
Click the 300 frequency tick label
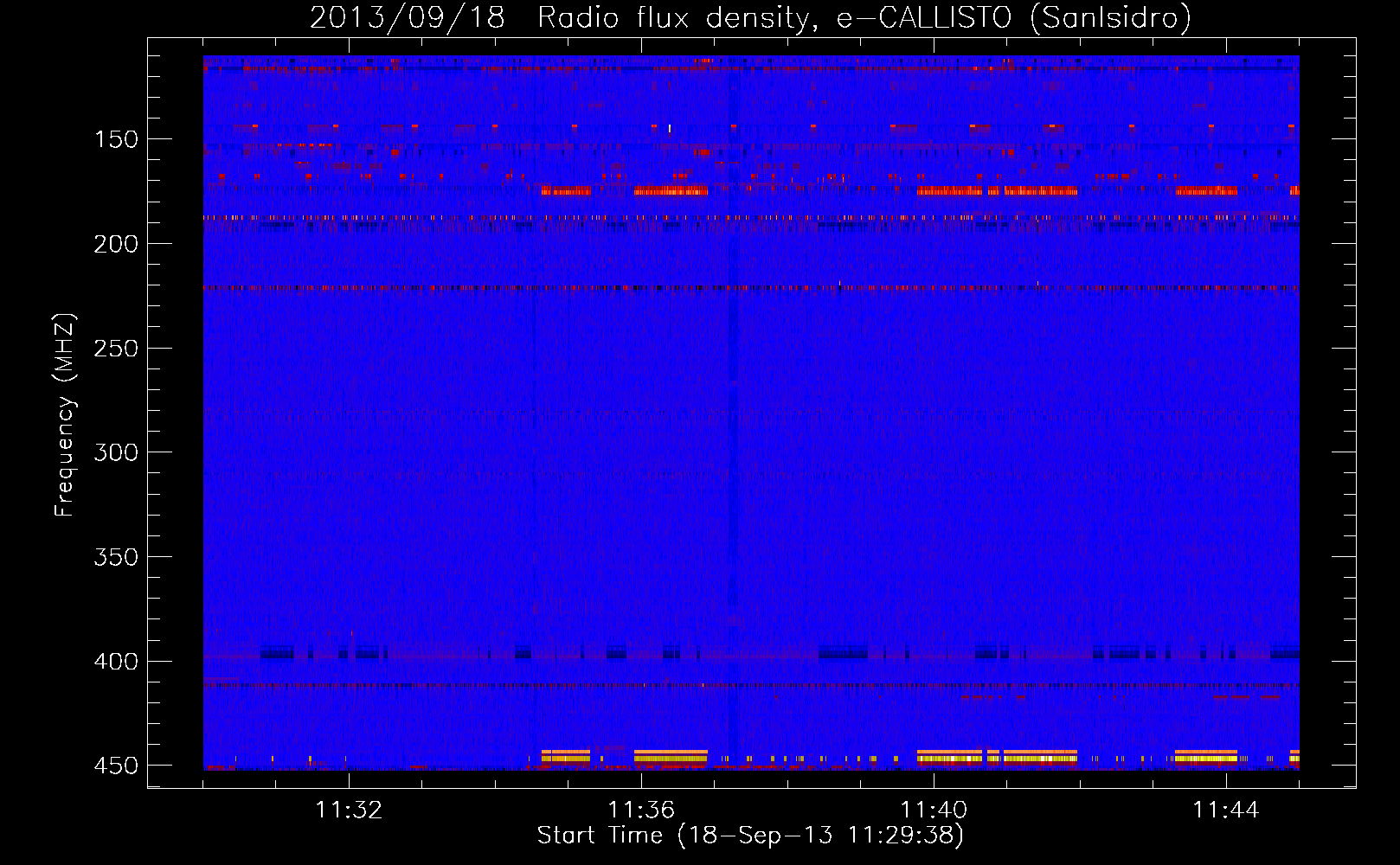(x=116, y=452)
